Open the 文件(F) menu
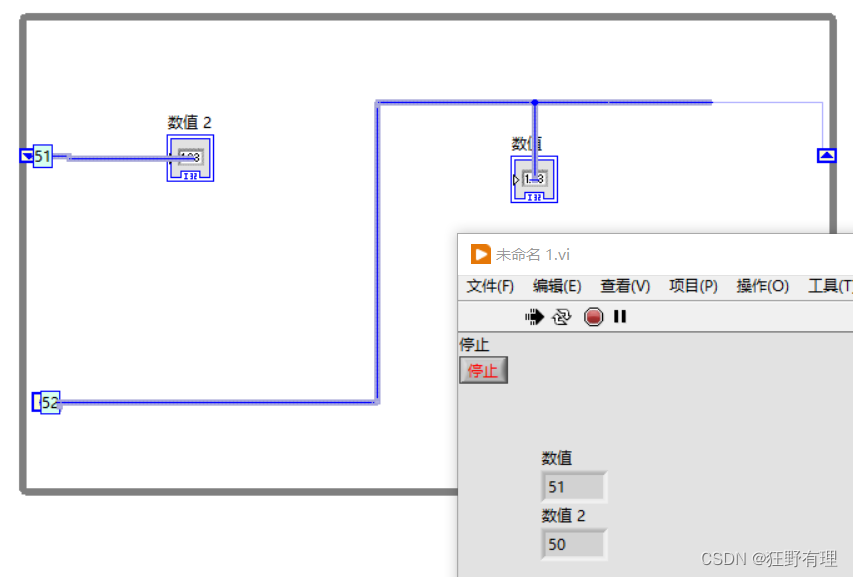This screenshot has width=853, height=577. (490, 286)
